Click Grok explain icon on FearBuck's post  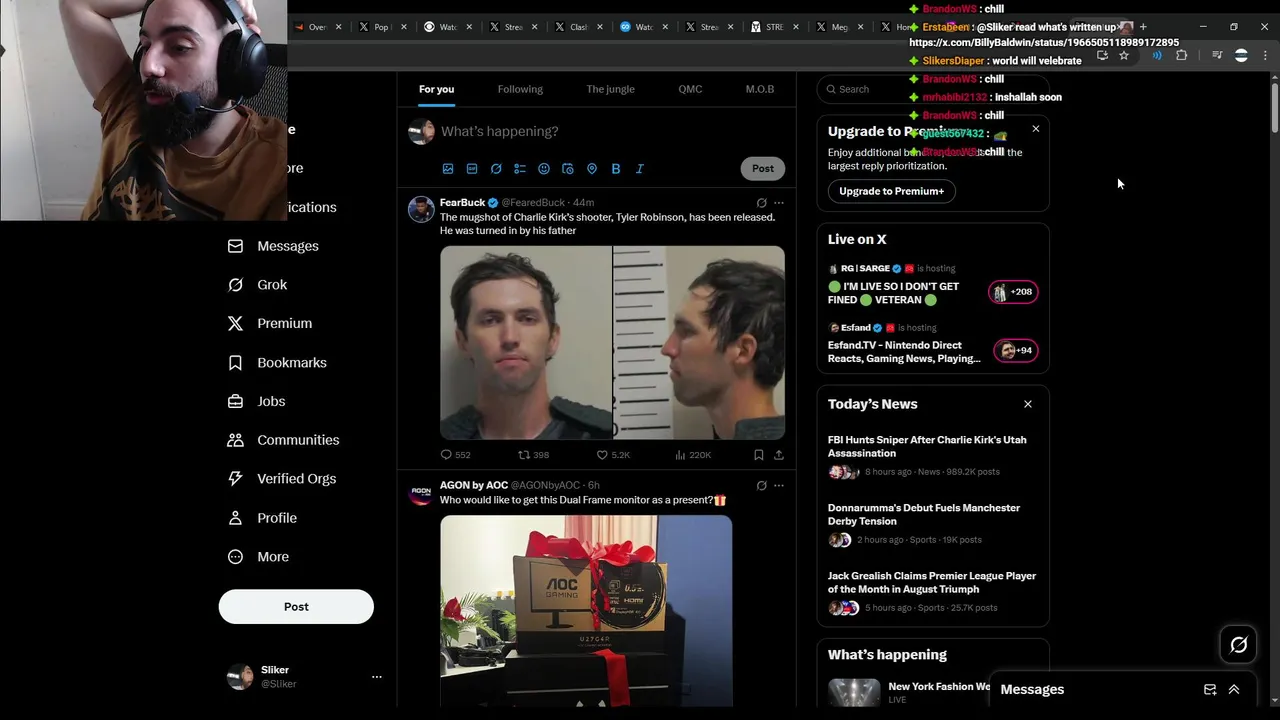(761, 203)
